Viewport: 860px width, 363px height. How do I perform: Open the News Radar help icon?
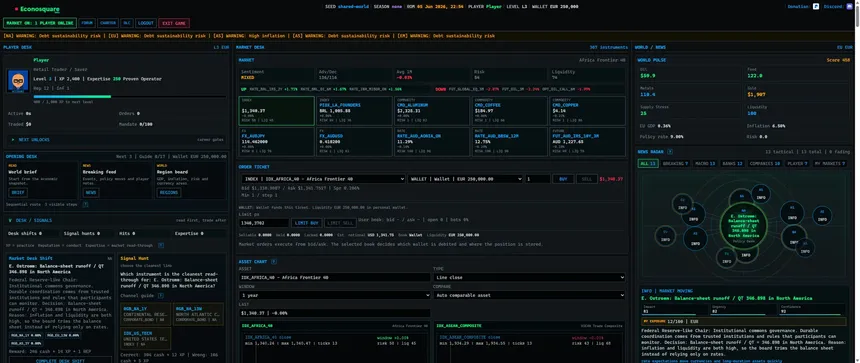tap(670, 151)
